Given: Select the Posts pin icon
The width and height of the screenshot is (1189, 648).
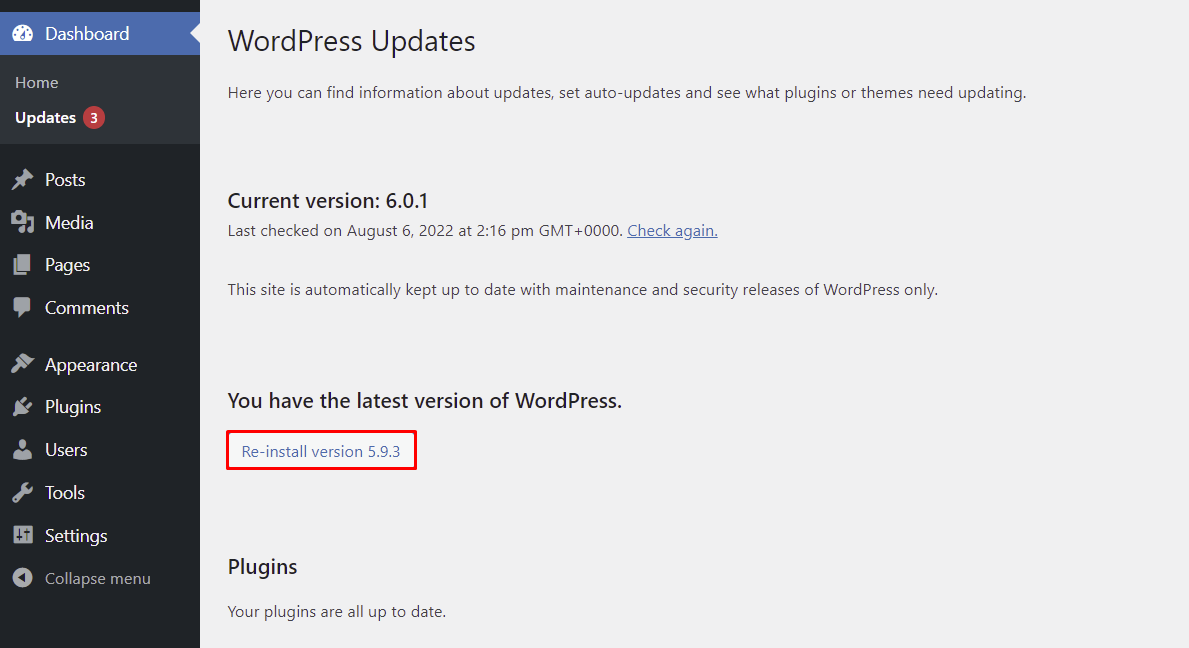Looking at the screenshot, I should point(23,179).
